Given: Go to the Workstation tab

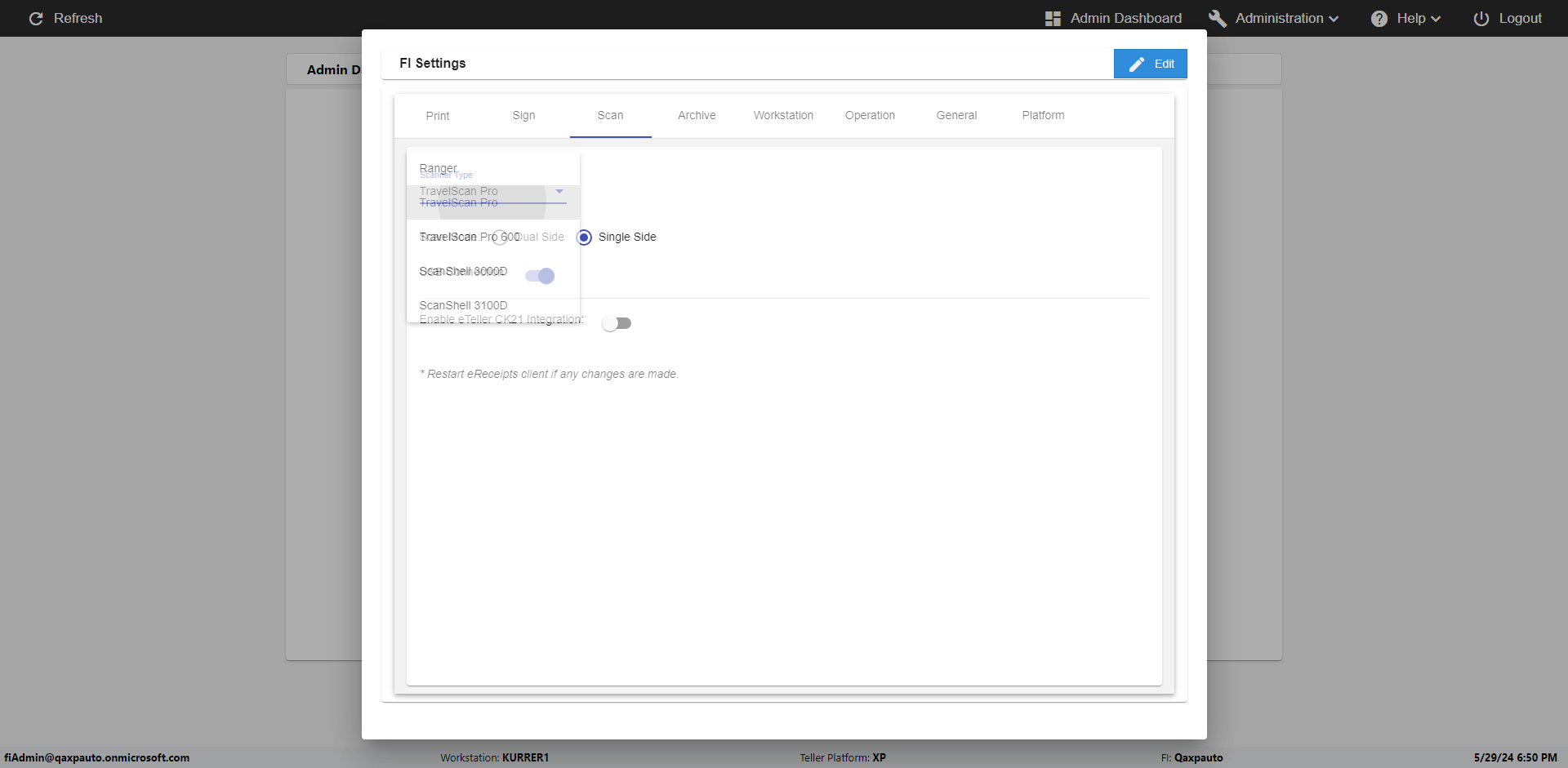Looking at the screenshot, I should click(783, 116).
